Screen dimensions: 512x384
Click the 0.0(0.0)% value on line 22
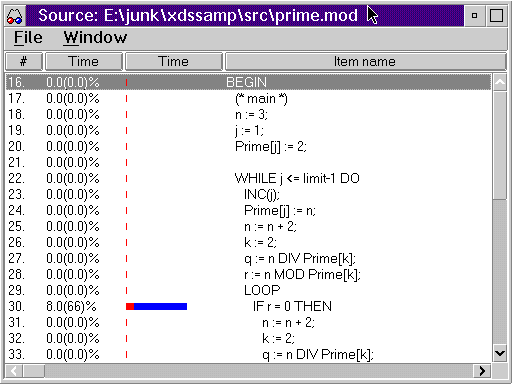tap(73, 178)
